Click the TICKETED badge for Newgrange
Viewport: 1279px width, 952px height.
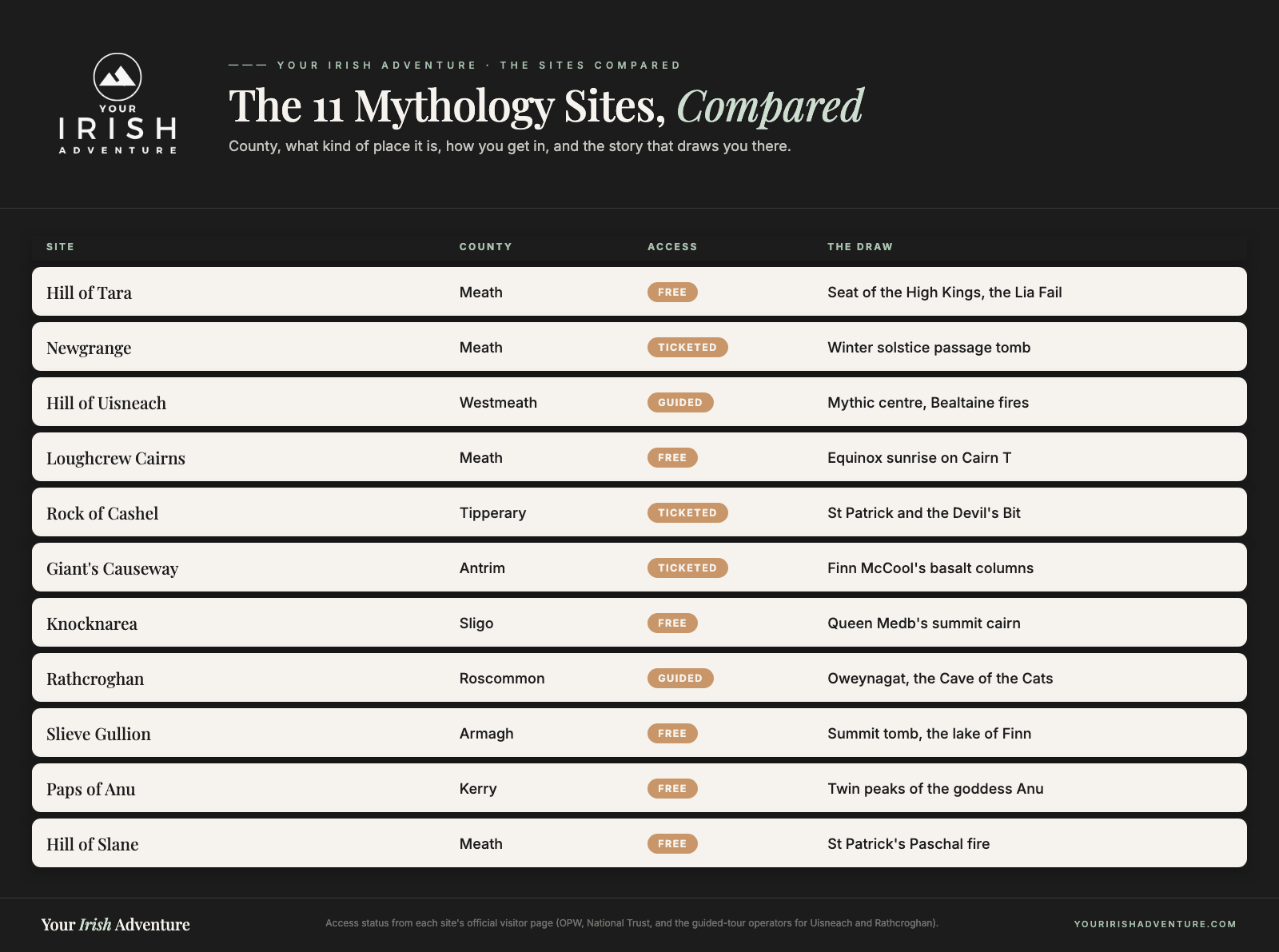coord(687,348)
